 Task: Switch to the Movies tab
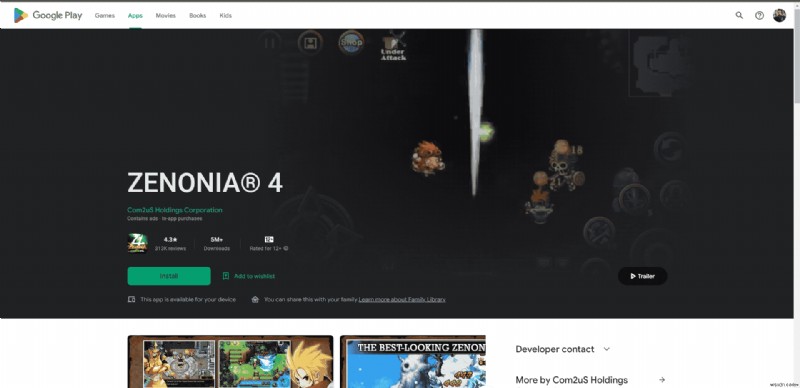(165, 16)
